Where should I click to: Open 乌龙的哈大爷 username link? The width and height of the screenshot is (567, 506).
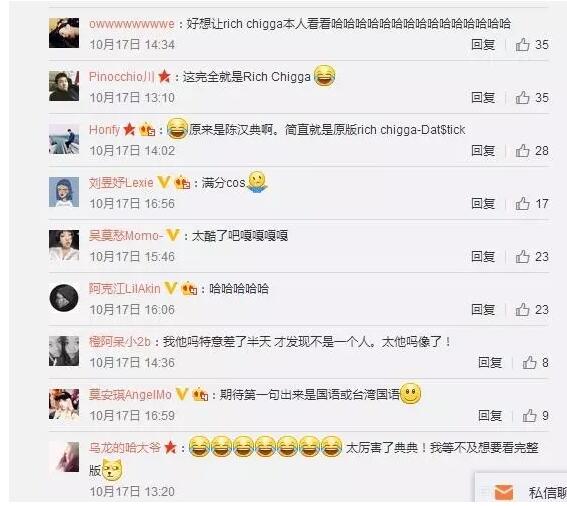(125, 448)
